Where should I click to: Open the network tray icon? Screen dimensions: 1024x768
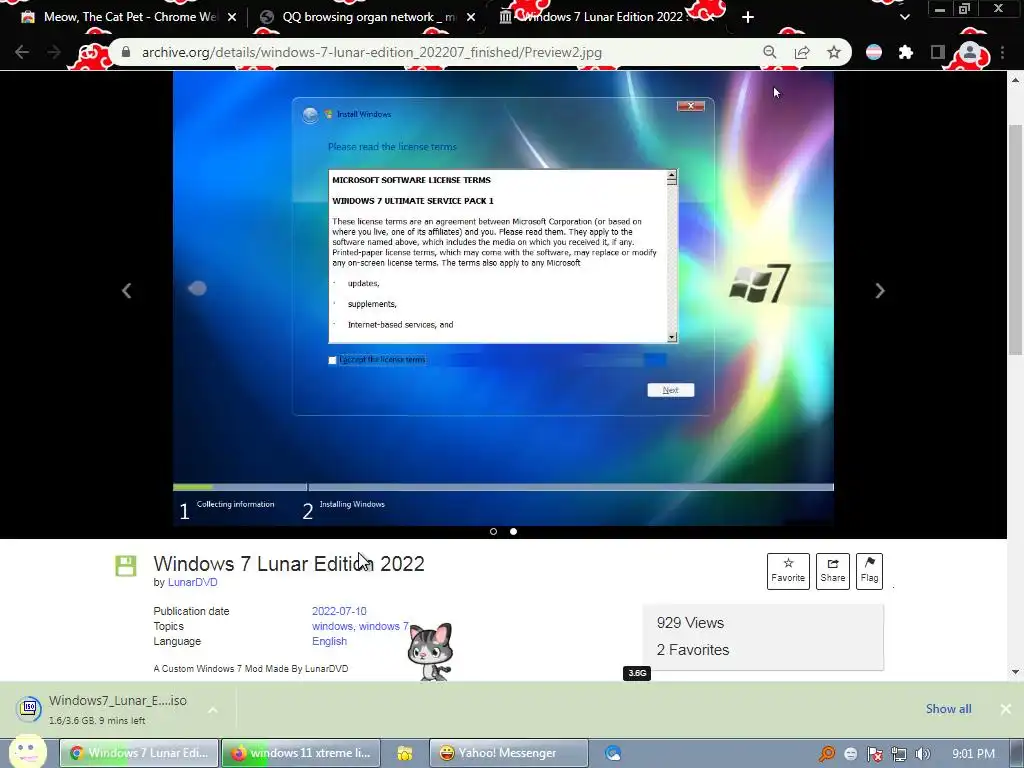click(x=899, y=754)
